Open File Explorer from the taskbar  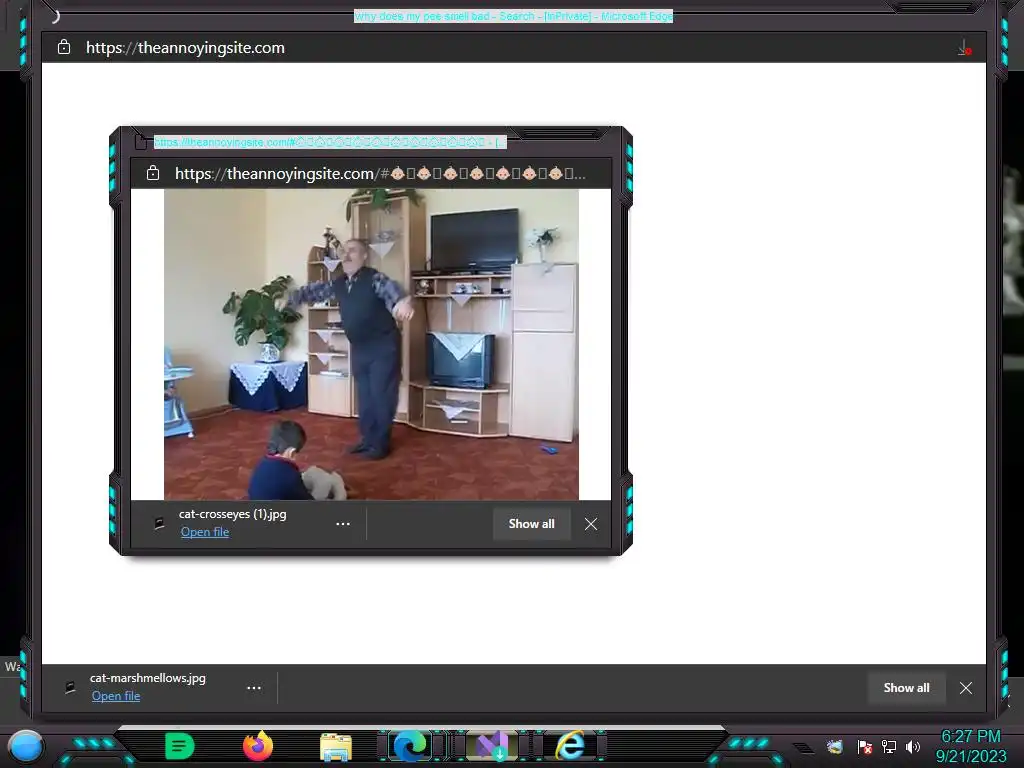(336, 746)
